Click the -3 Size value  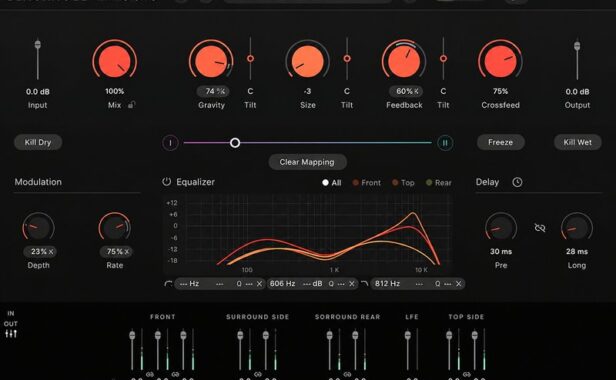307,91
